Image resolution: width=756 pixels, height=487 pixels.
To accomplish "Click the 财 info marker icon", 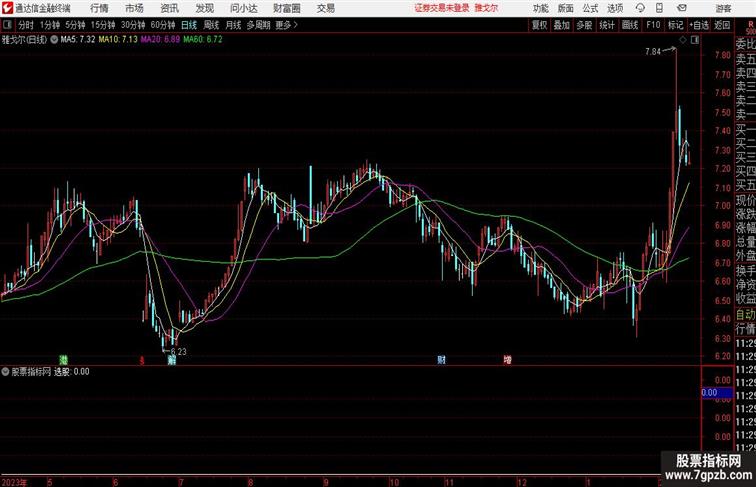I will click(x=441, y=359).
